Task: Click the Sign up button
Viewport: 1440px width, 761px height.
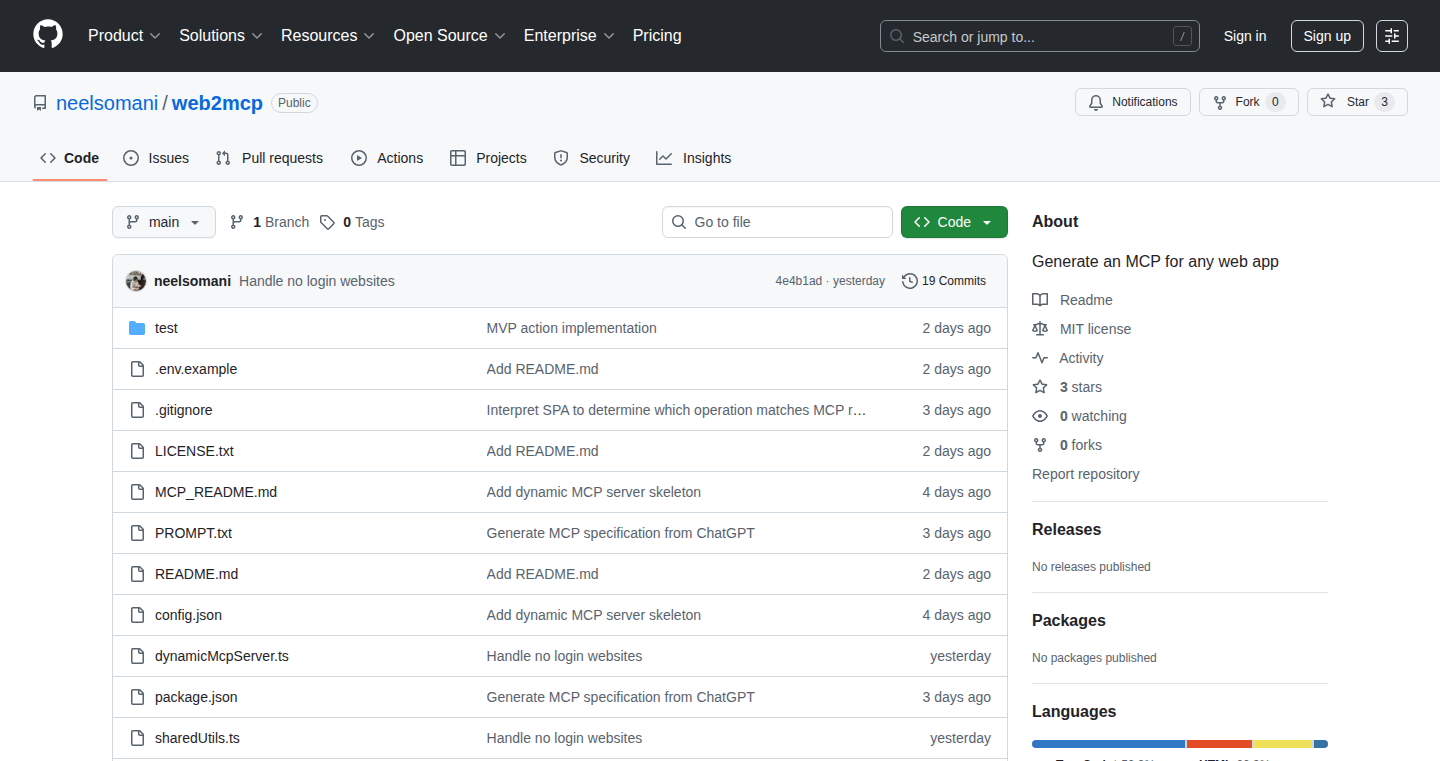Action: pos(1327,36)
